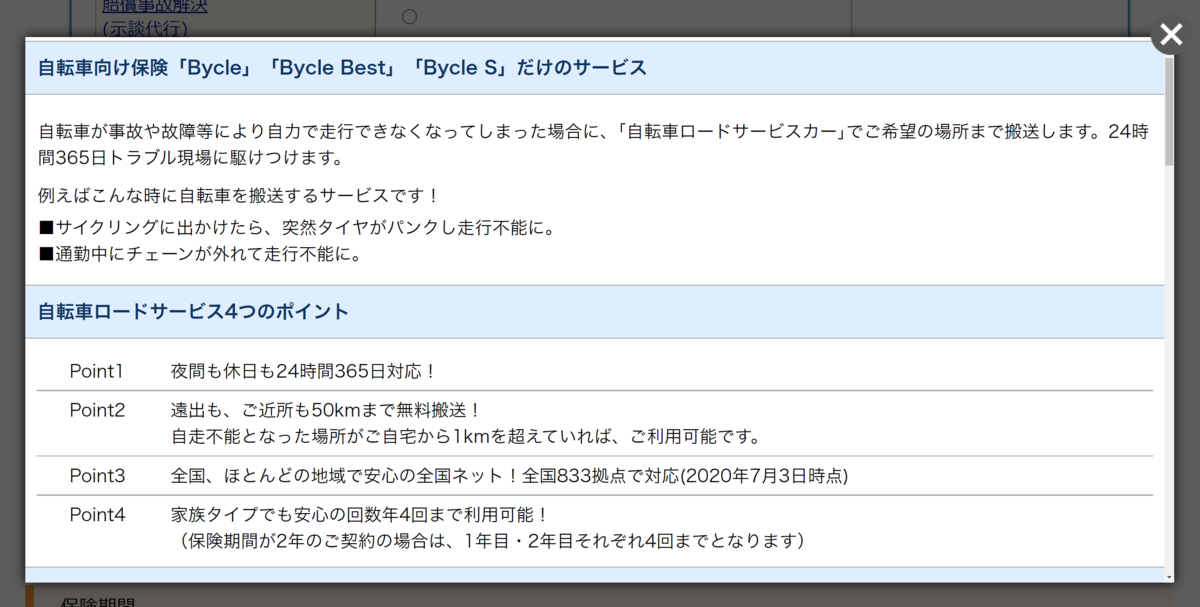The height and width of the screenshot is (607, 1200).
Task: Click the heading 自転車向け保険 Bycle だけのサービス
Action: coord(342,68)
